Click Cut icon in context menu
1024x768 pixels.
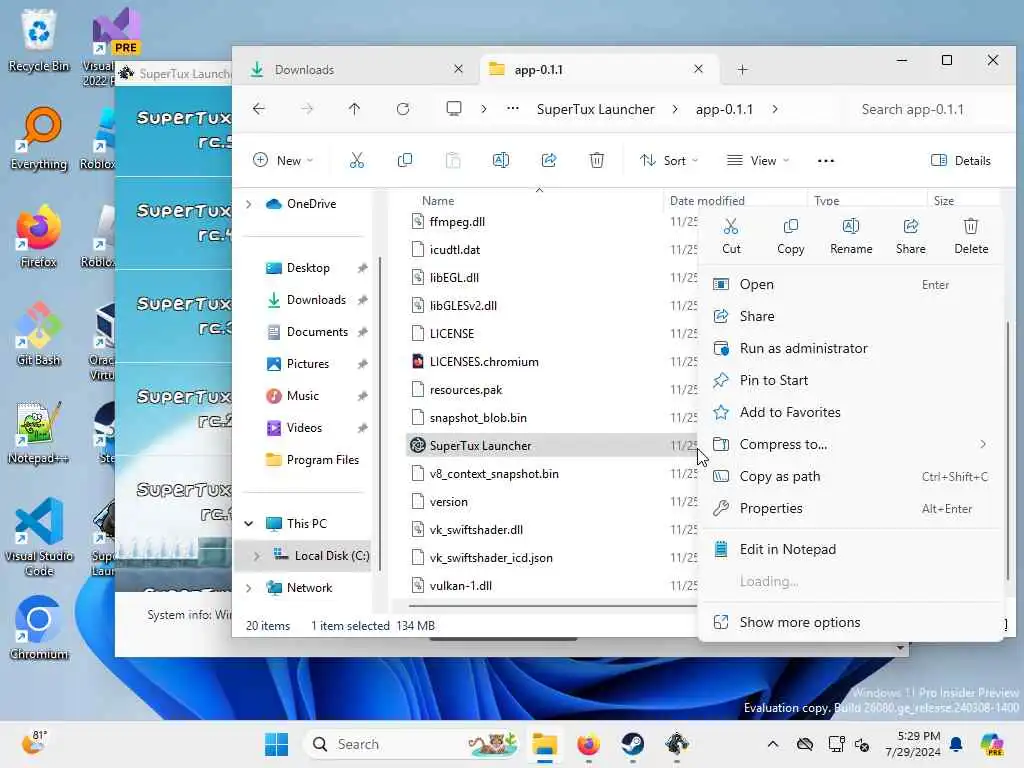click(x=731, y=236)
